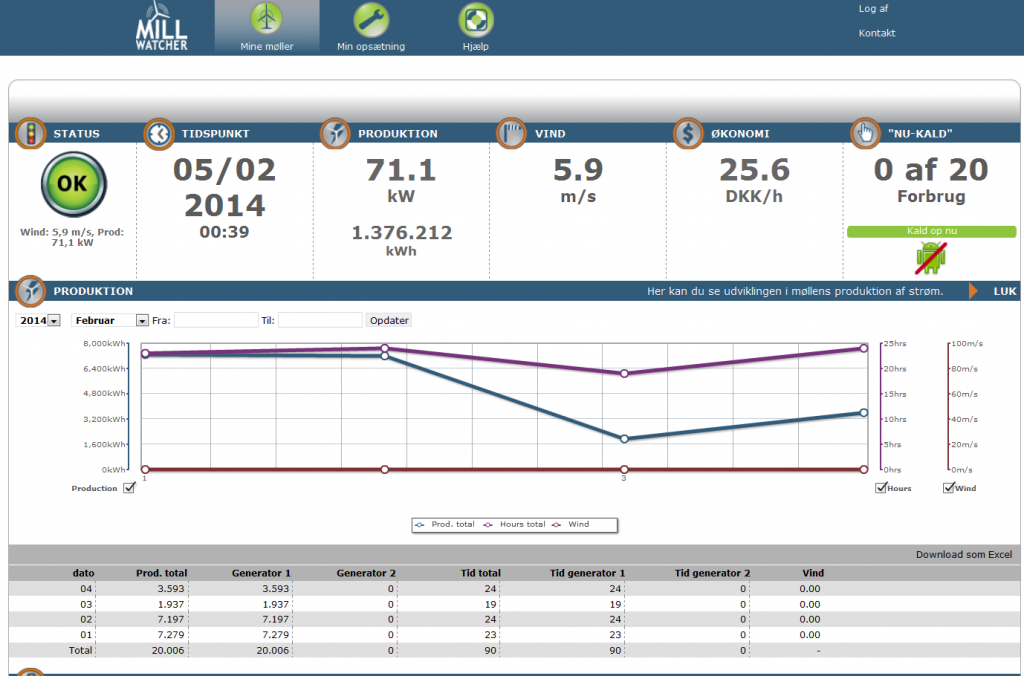Screen dimensions: 1024x676
Task: Click Prod. total value 7.197
Action: pyautogui.click(x=170, y=619)
